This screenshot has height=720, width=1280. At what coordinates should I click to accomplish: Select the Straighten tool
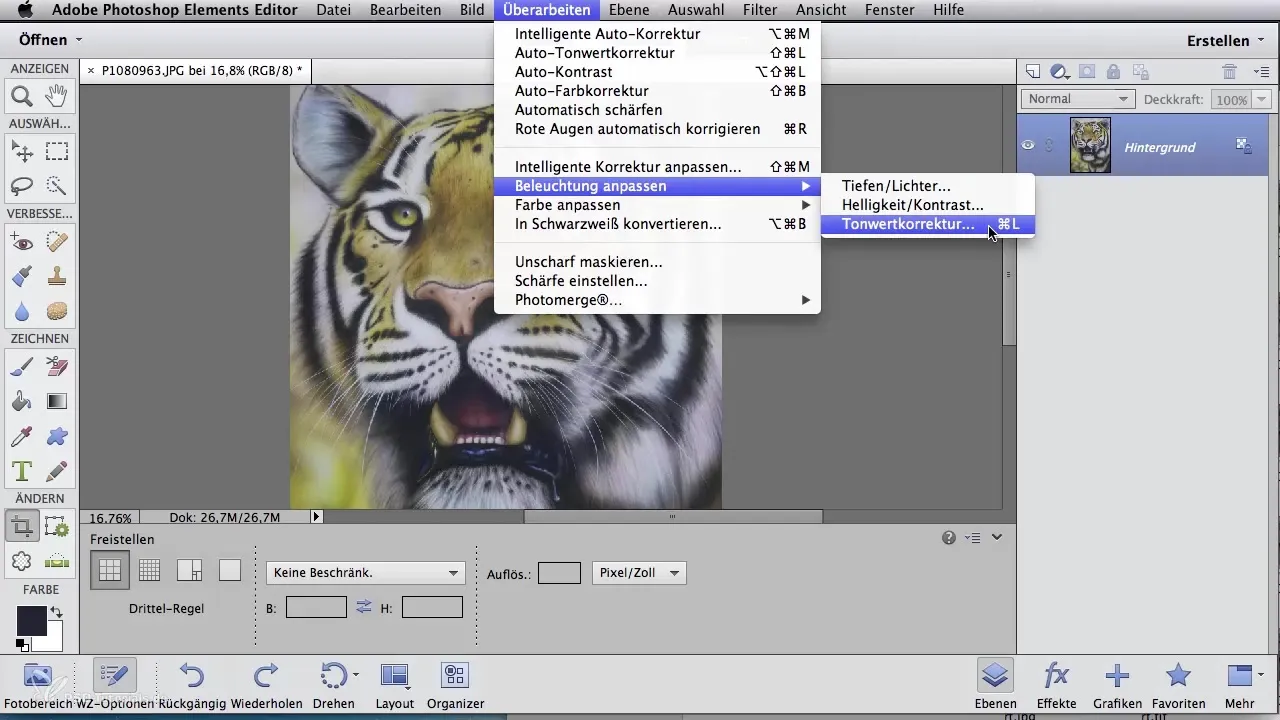[57, 561]
